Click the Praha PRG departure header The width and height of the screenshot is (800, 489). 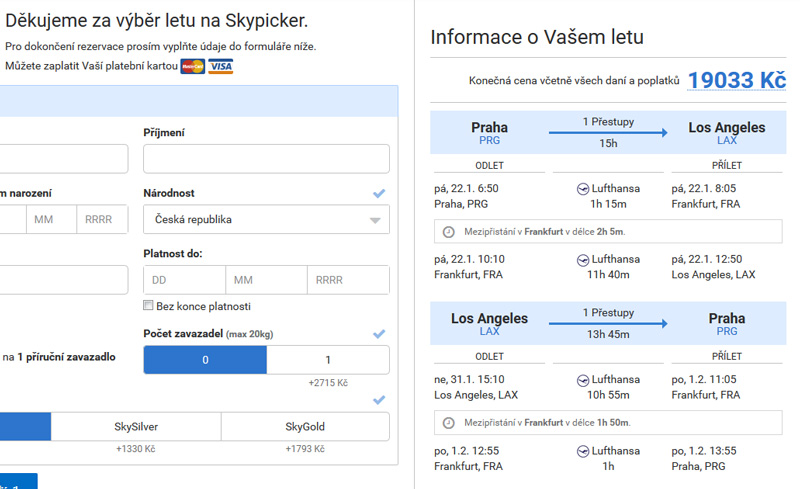click(x=489, y=133)
